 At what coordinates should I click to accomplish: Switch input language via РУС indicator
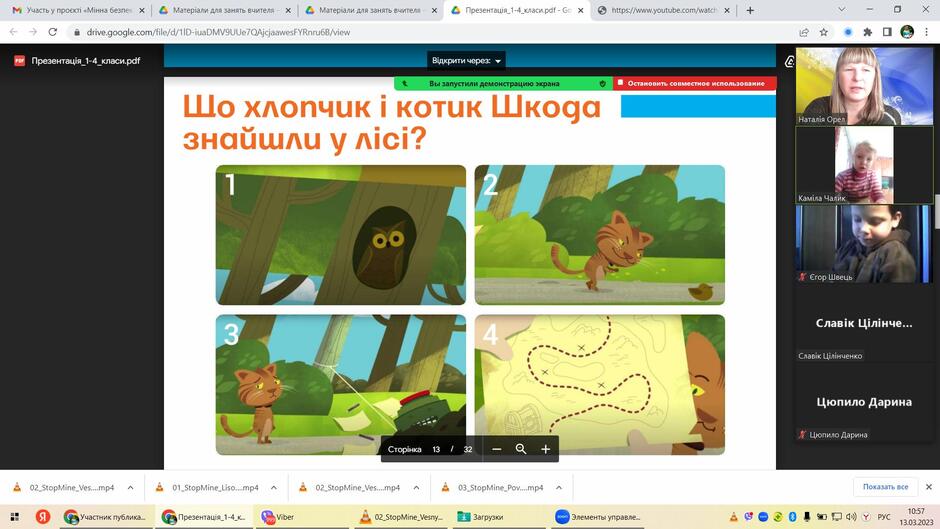tap(884, 516)
